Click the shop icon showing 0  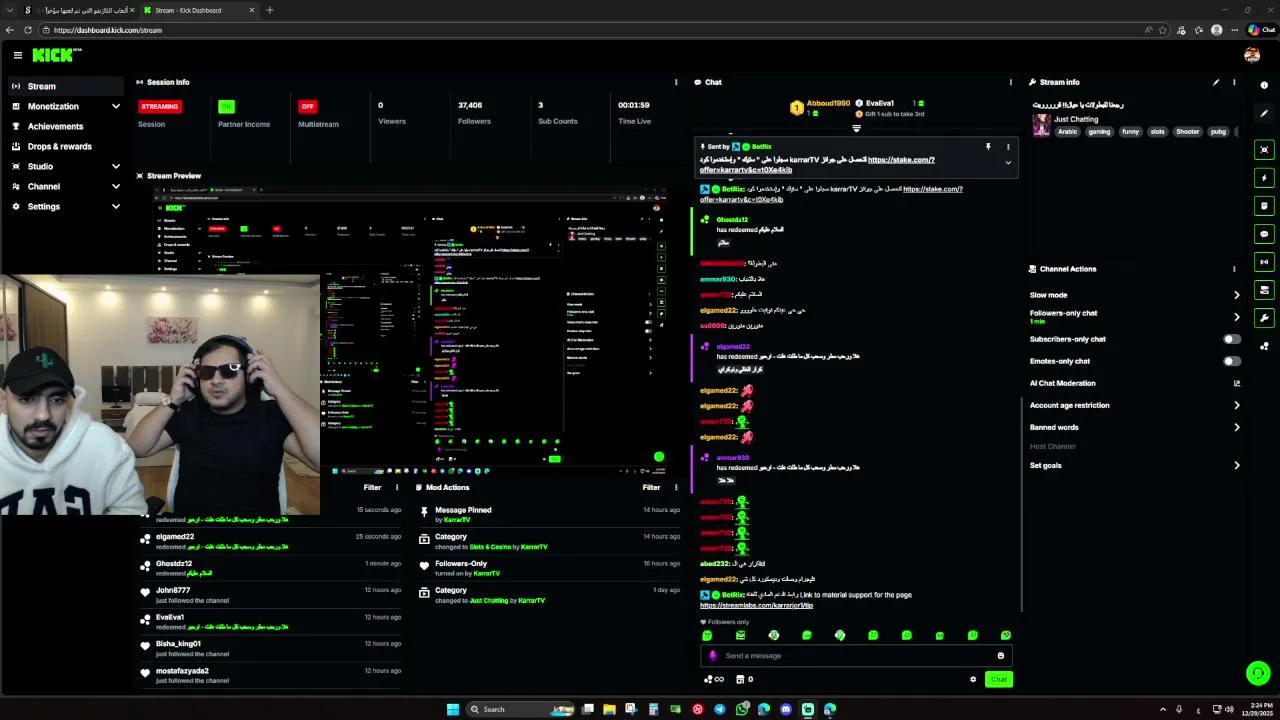[743, 679]
